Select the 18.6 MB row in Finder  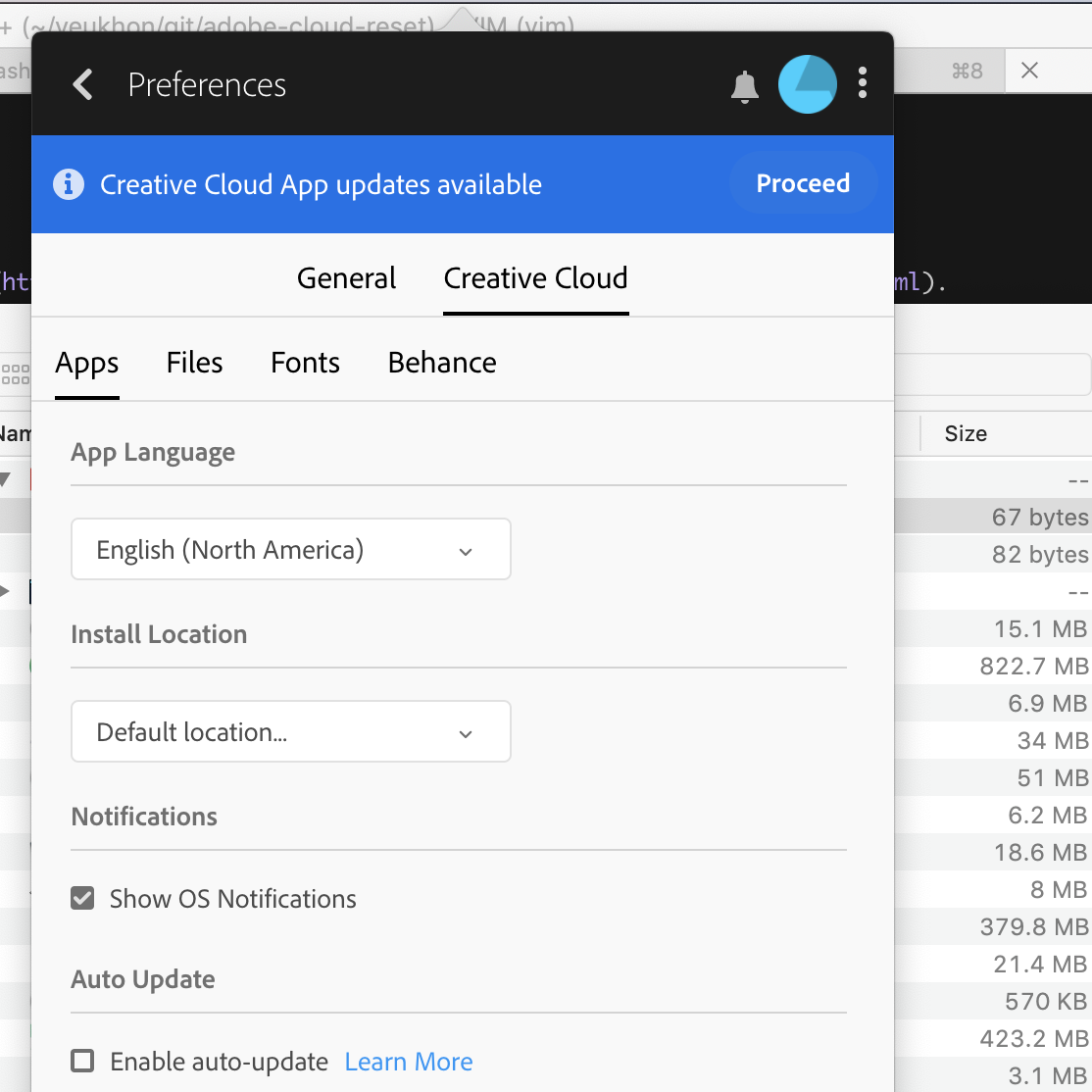993,852
